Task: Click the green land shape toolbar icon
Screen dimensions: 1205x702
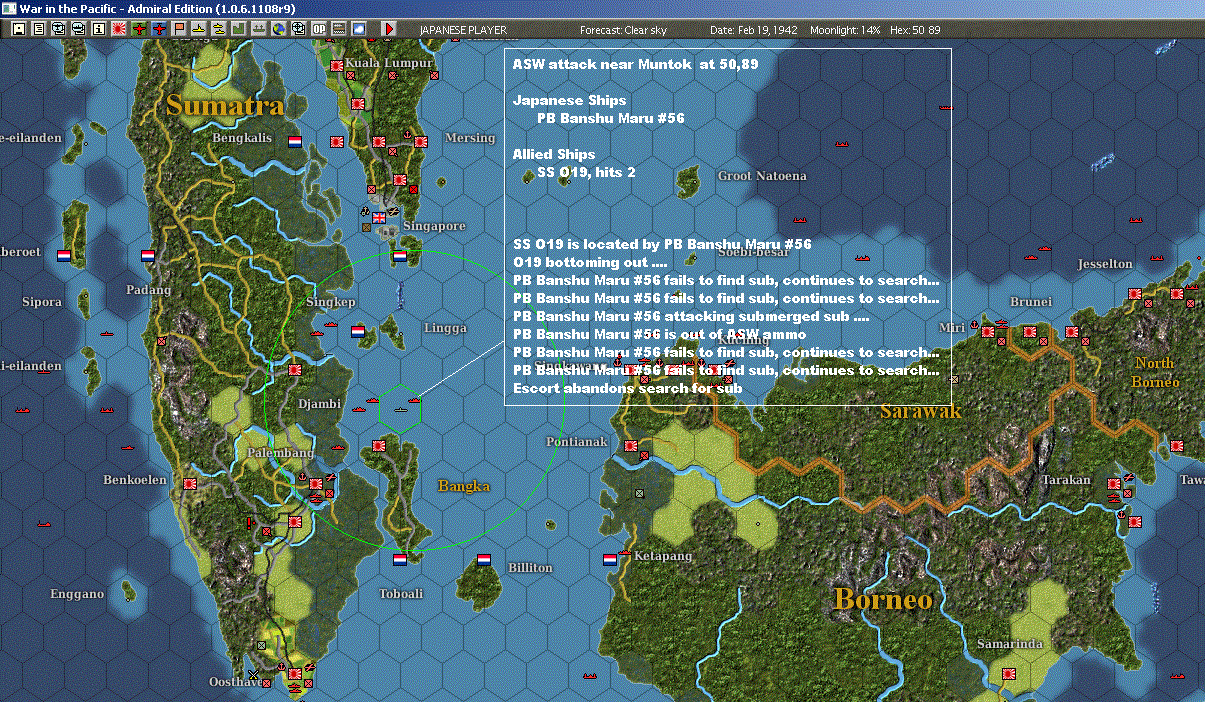Action: point(238,29)
